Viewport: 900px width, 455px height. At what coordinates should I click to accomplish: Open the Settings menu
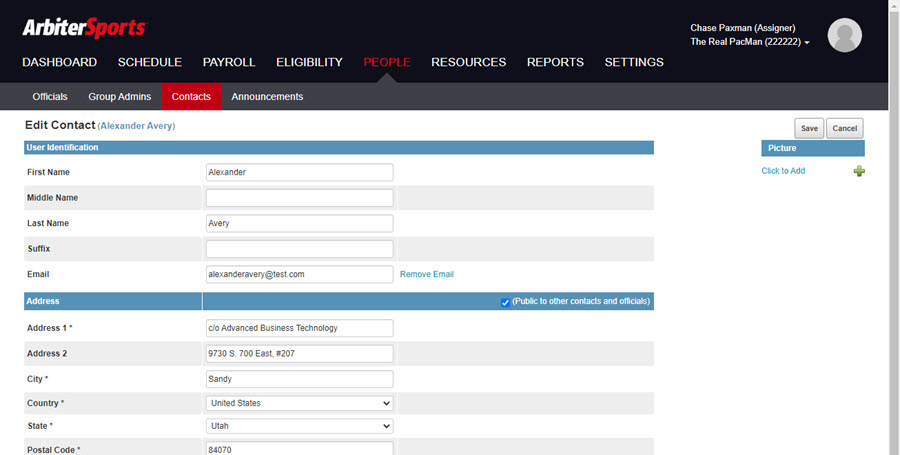coord(634,62)
